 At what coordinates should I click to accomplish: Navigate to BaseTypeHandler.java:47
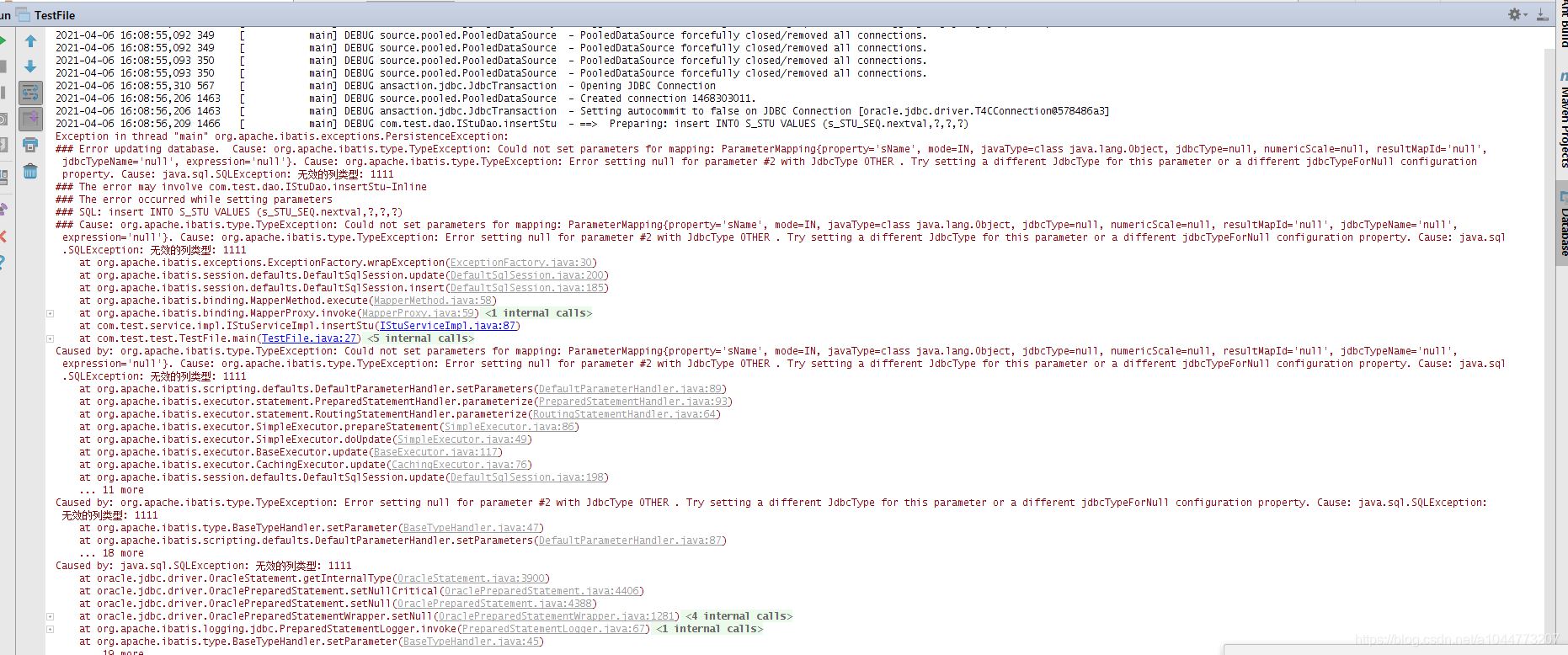(x=472, y=528)
